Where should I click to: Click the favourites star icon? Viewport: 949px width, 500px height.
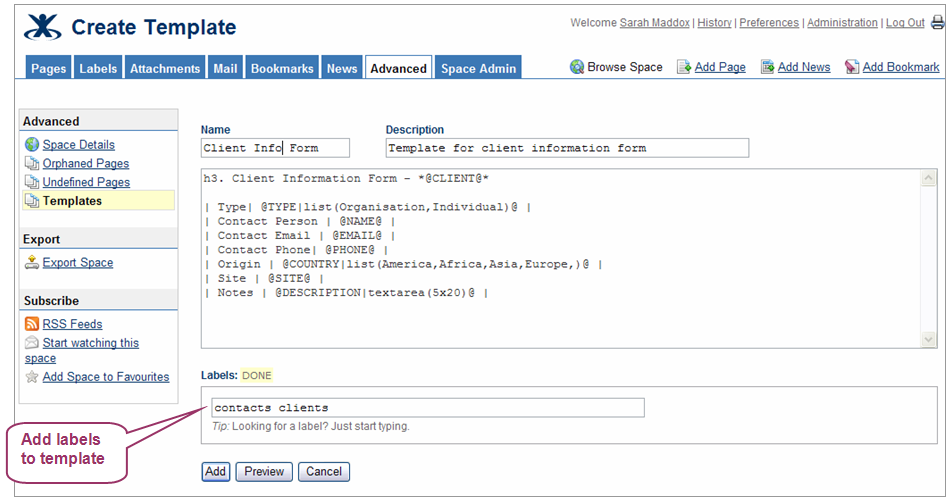(32, 377)
